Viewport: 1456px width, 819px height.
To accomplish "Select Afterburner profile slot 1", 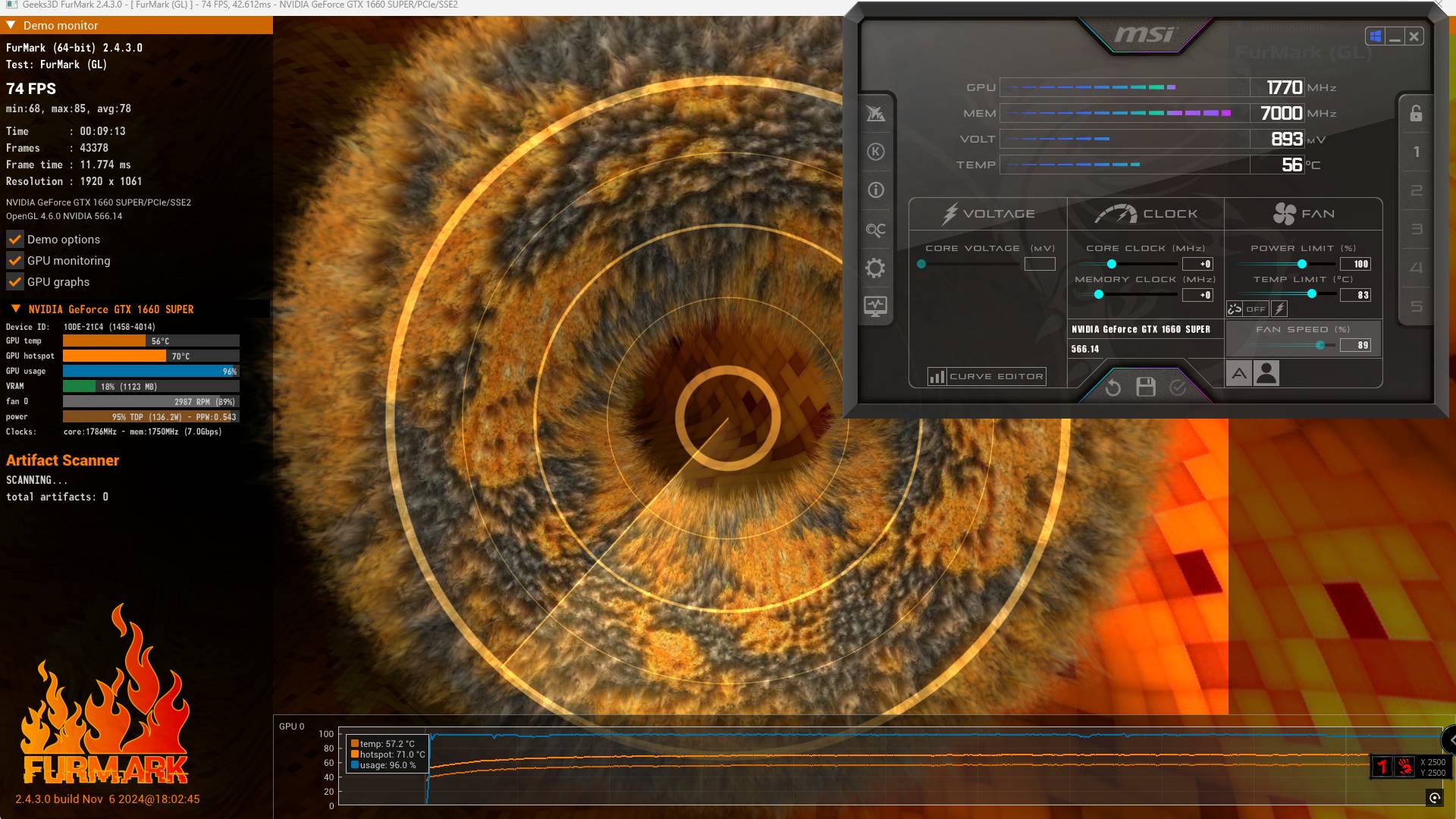I will coord(1416,152).
